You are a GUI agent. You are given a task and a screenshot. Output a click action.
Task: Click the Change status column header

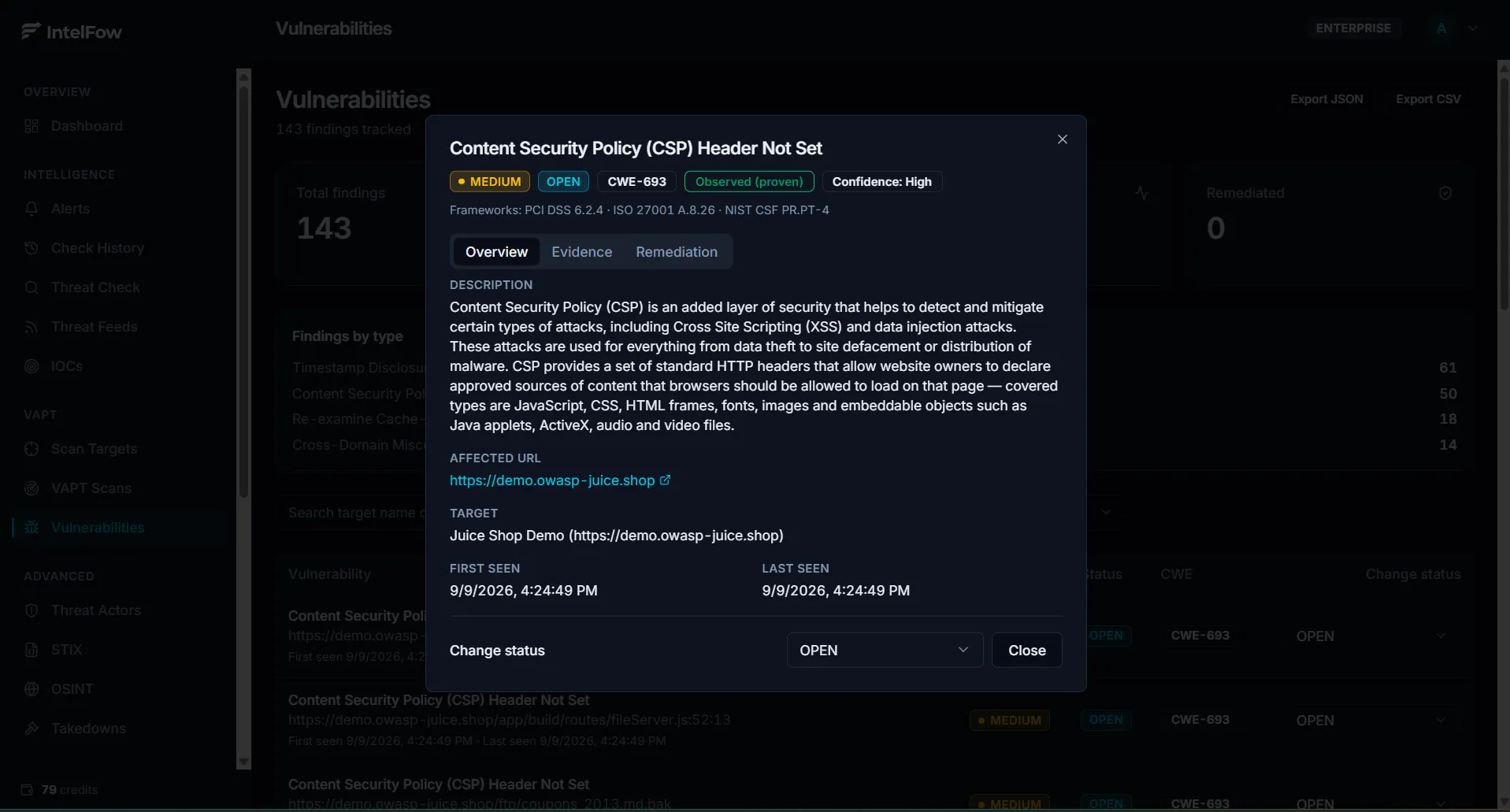click(x=1413, y=574)
